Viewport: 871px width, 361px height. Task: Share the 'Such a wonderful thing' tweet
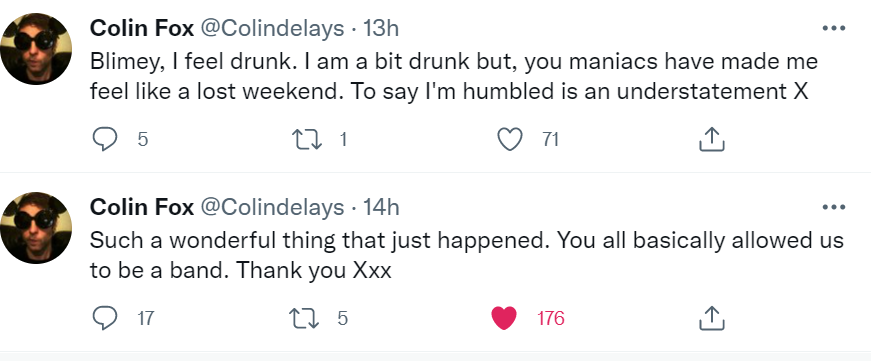(x=712, y=318)
